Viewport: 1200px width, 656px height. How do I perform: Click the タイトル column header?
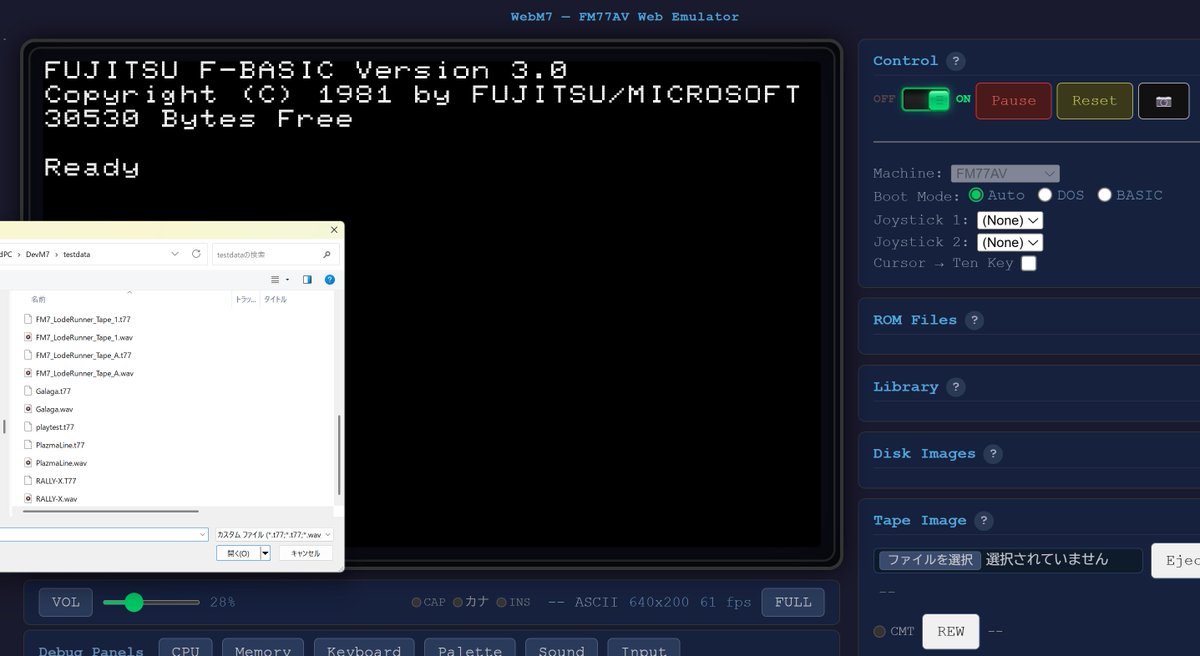[x=275, y=299]
